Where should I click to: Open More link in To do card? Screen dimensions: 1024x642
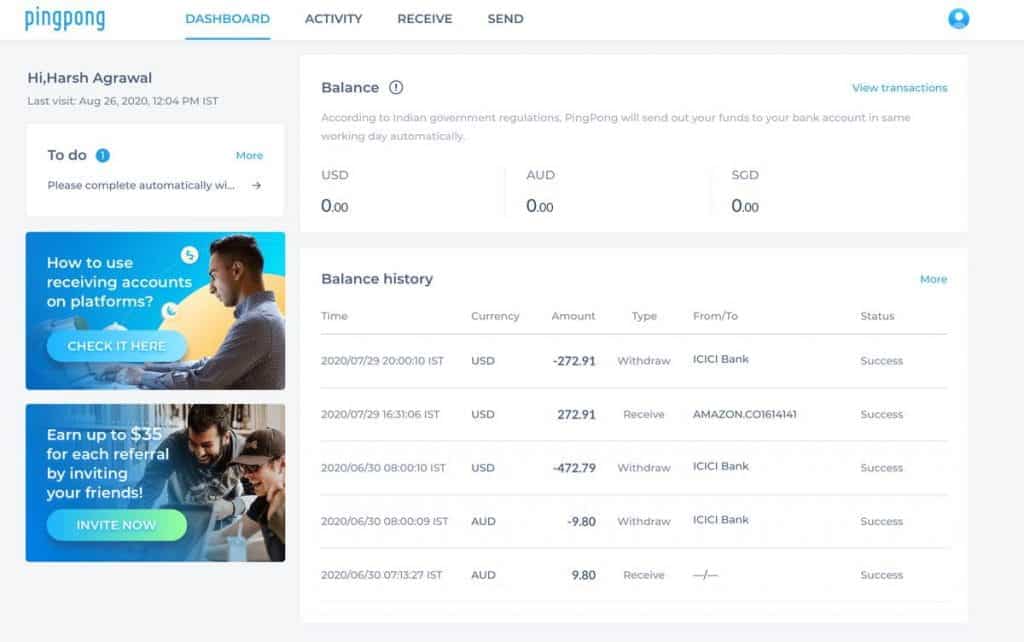click(x=249, y=155)
